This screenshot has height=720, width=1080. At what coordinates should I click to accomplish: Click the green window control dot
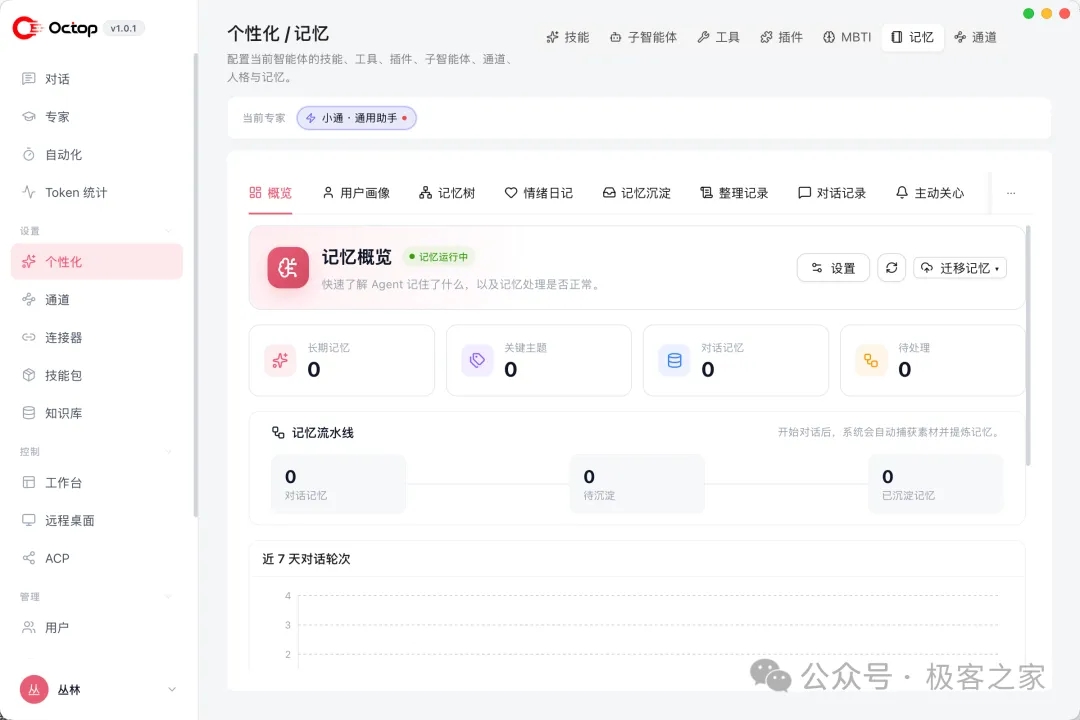pyautogui.click(x=1028, y=14)
